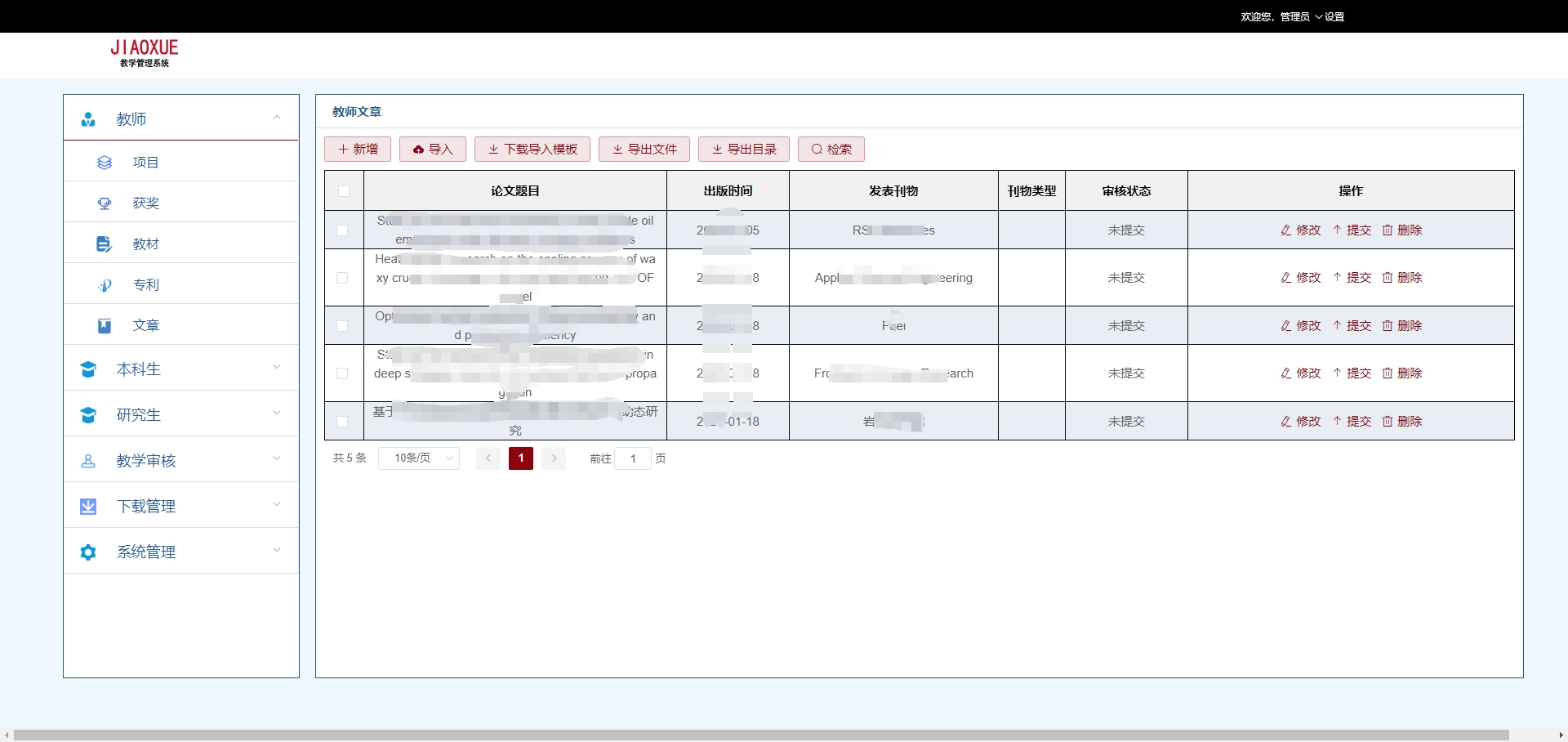
Task: Check the last article row checkbox
Action: point(343,422)
